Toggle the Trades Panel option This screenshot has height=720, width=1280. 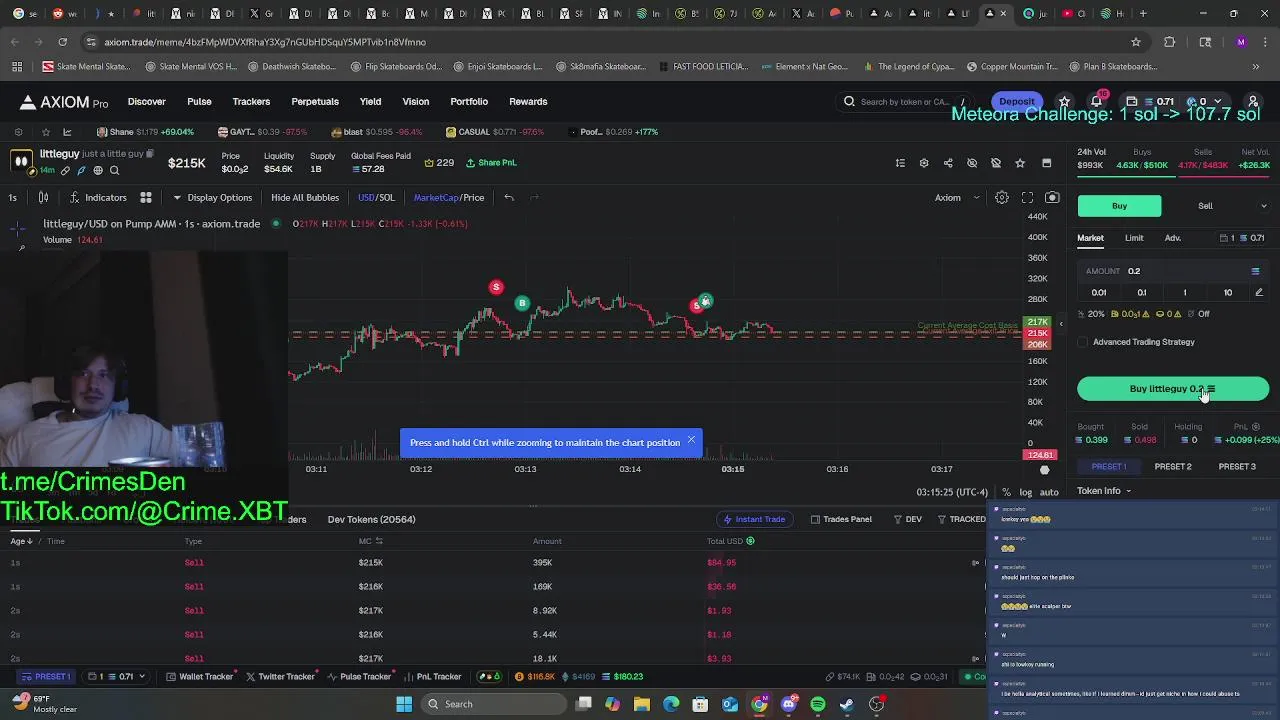tap(841, 519)
